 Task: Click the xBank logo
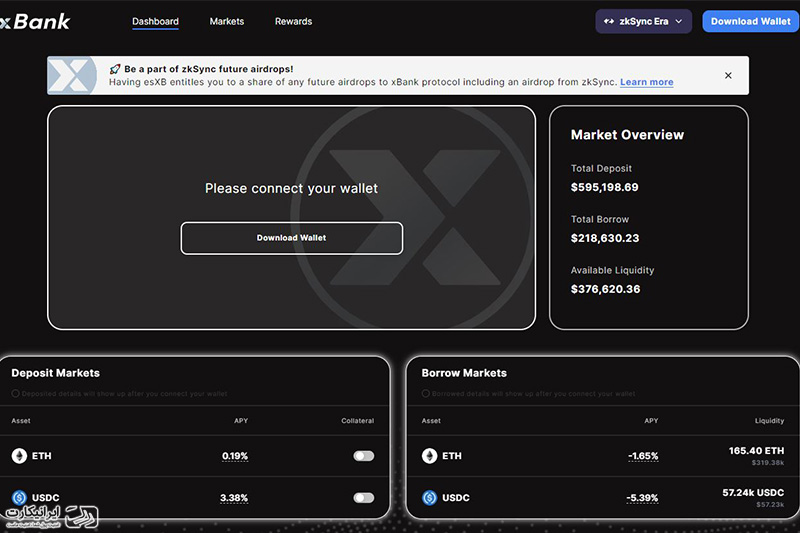click(x=35, y=21)
